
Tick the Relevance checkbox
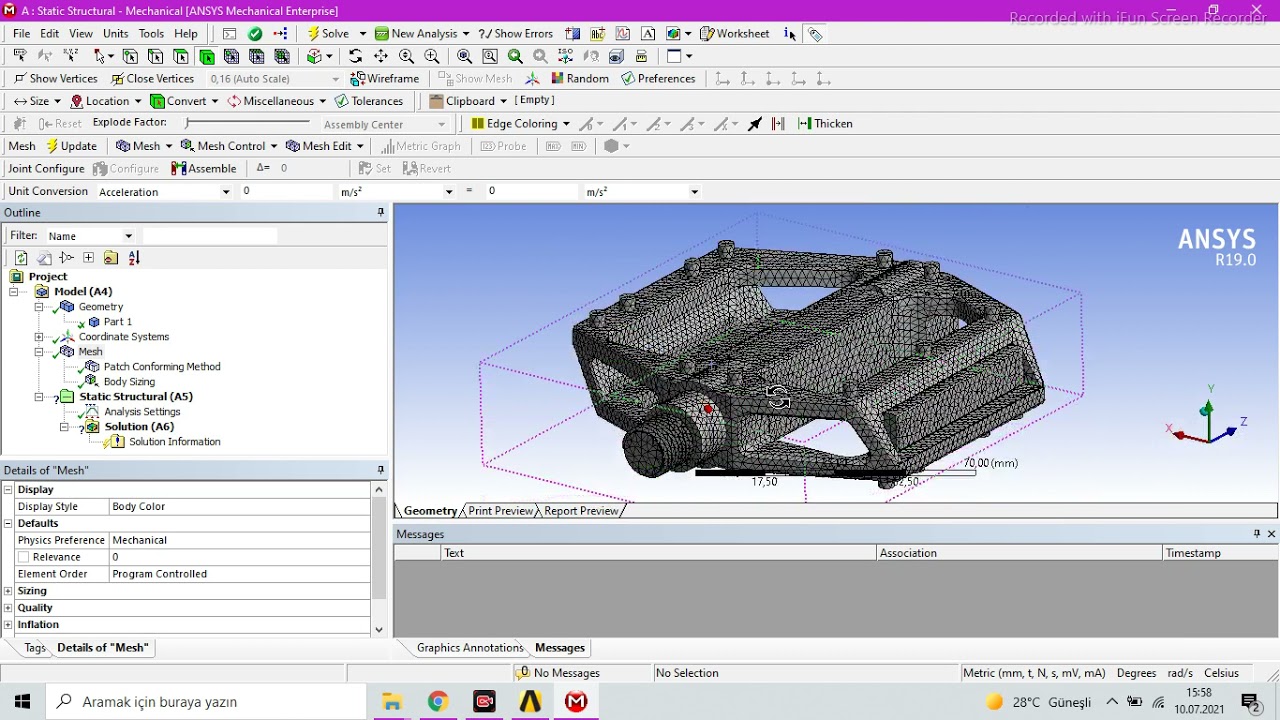(x=24, y=557)
